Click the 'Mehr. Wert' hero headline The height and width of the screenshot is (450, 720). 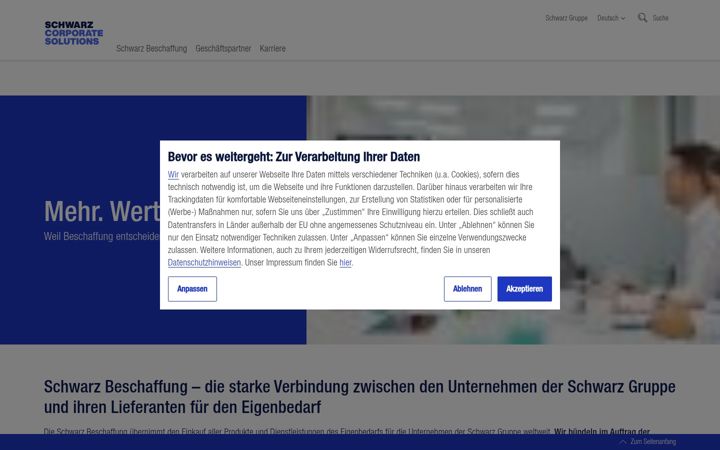click(x=101, y=211)
